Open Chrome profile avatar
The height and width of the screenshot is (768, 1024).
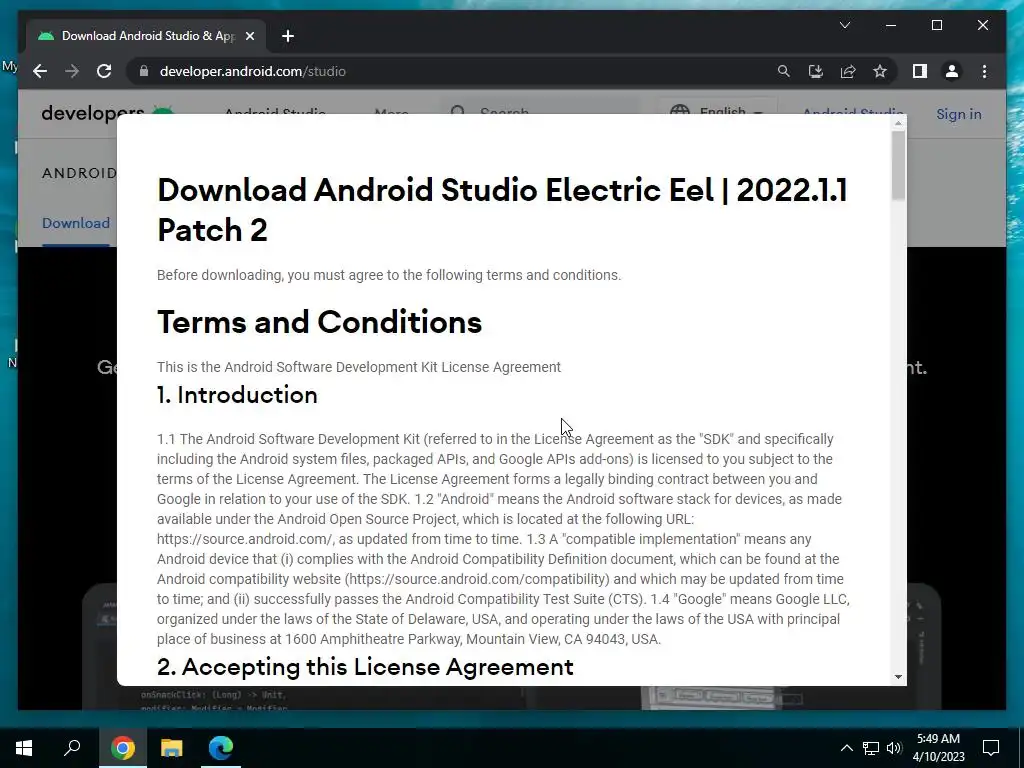(952, 71)
